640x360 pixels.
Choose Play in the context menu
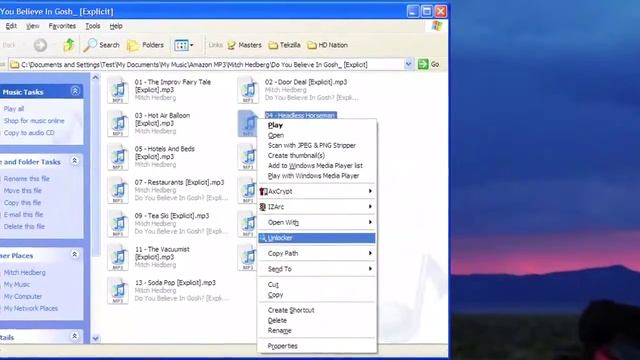click(317, 125)
